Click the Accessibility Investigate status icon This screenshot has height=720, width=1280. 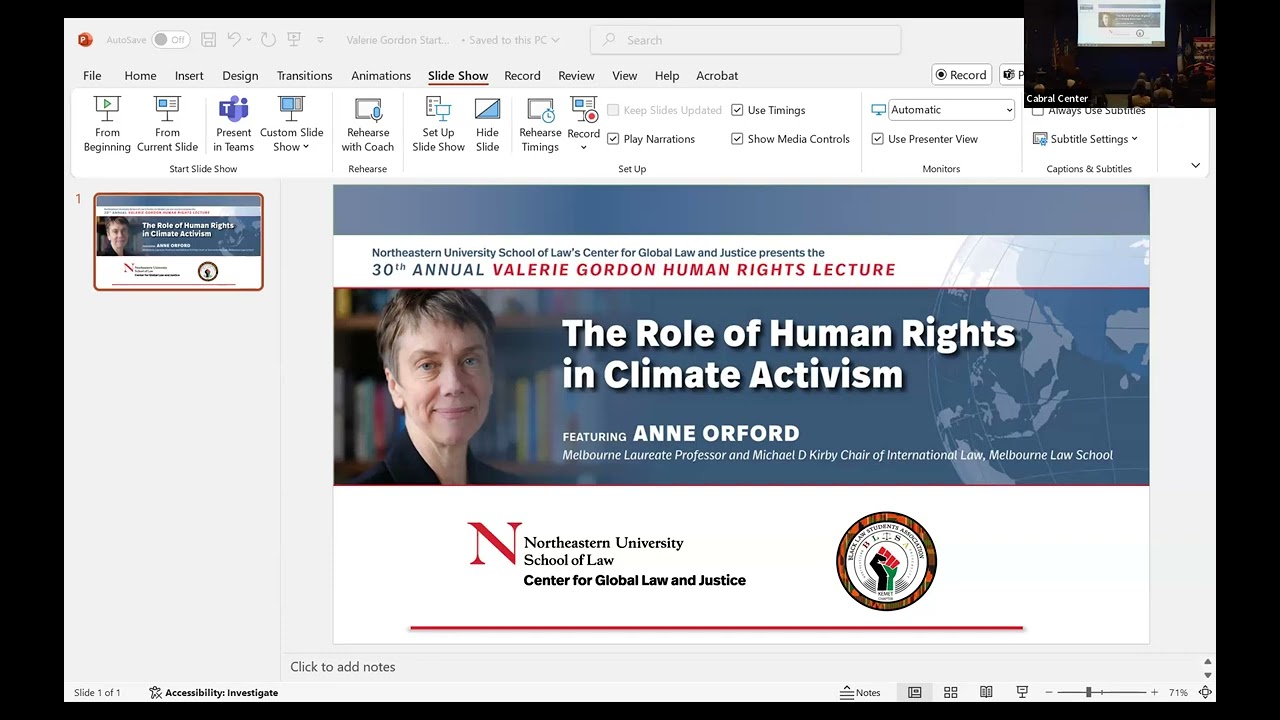pyautogui.click(x=155, y=692)
